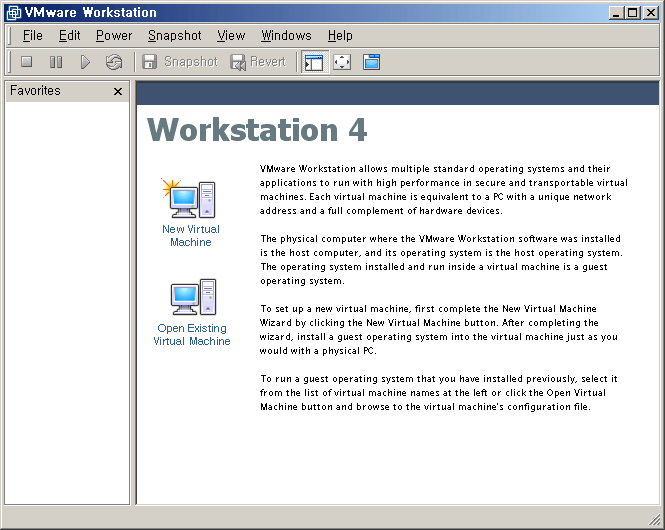Click the Reset circular arrows icon
Screen dimensions: 665x530
coord(114,62)
